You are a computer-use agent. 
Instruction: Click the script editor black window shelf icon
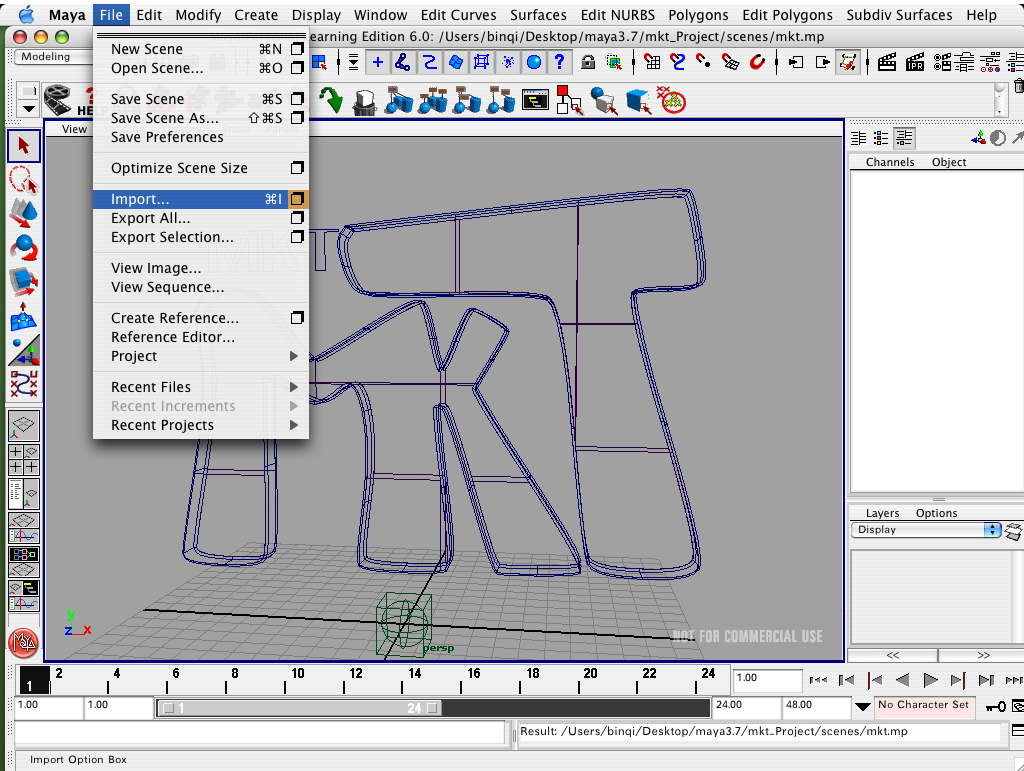[x=535, y=101]
